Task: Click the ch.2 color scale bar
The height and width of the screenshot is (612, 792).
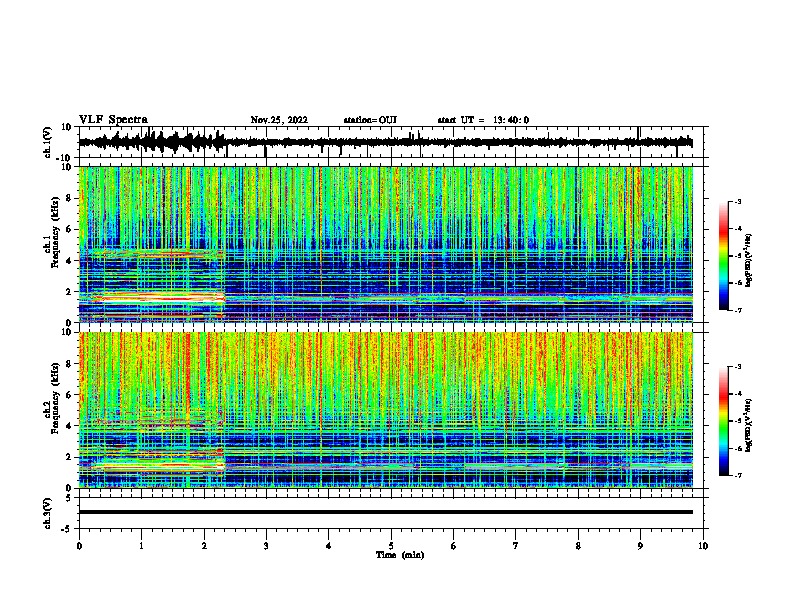Action: [x=723, y=421]
